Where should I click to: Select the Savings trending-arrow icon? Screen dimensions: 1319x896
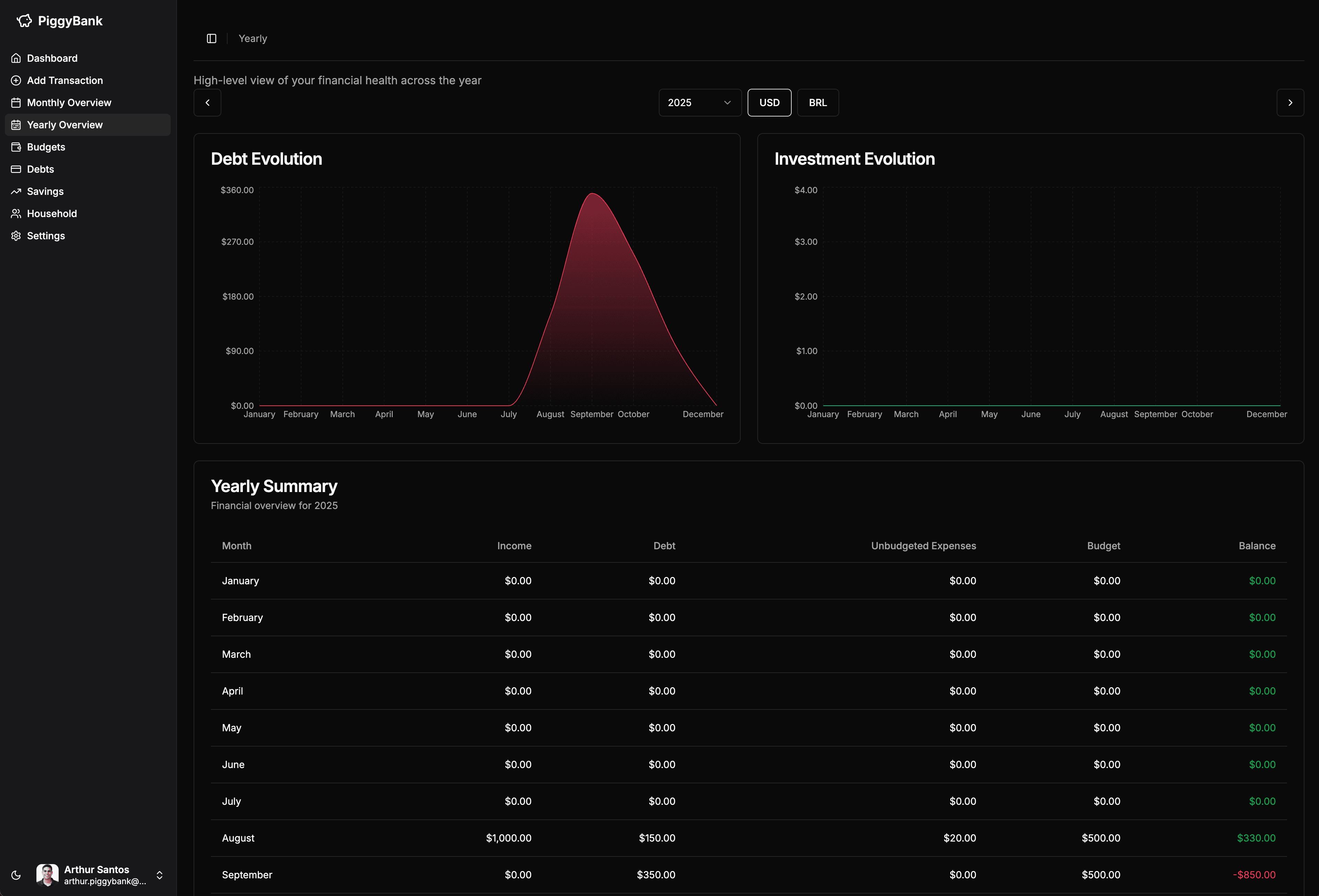(15, 191)
